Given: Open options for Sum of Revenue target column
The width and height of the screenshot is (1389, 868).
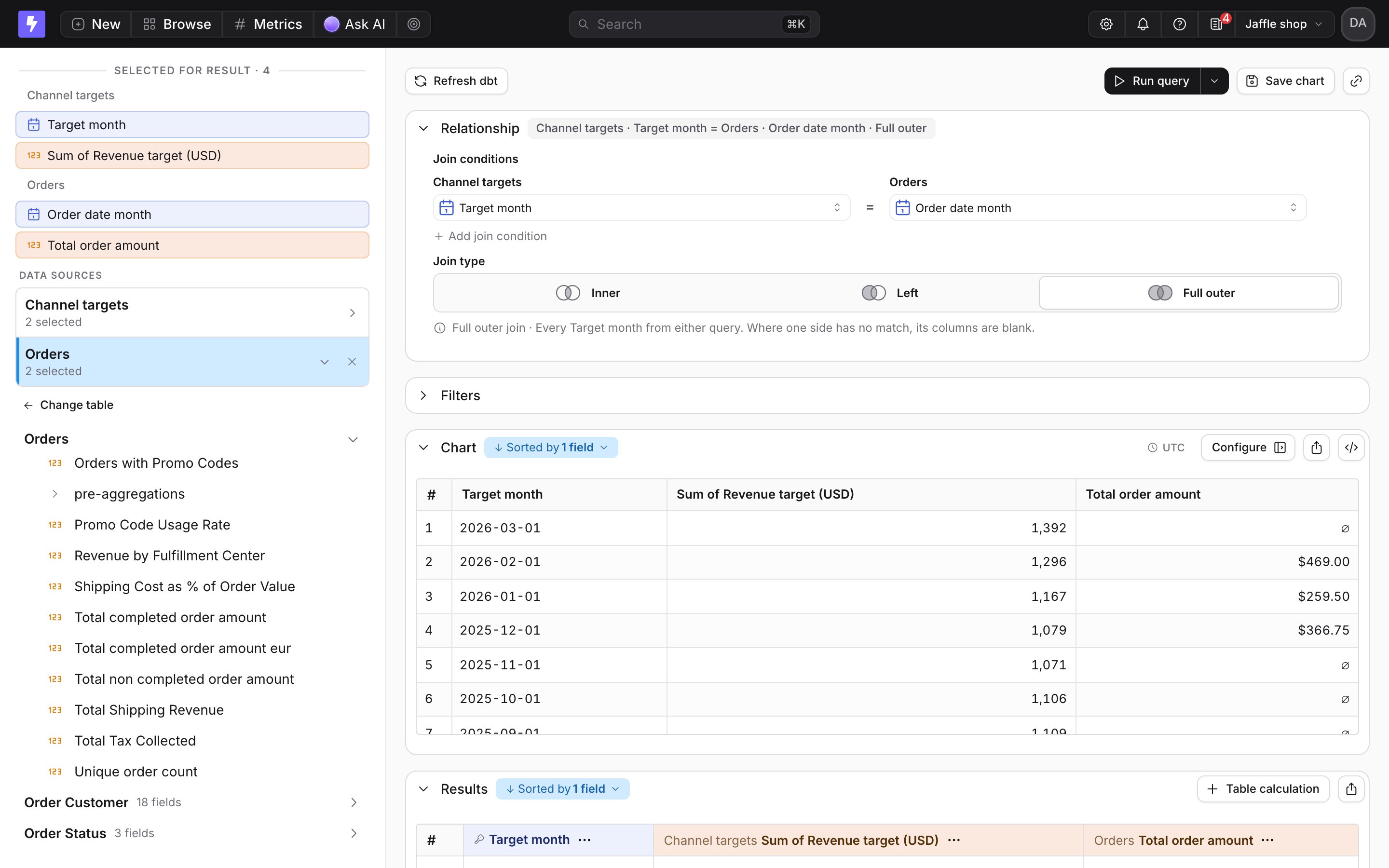Looking at the screenshot, I should [x=954, y=840].
